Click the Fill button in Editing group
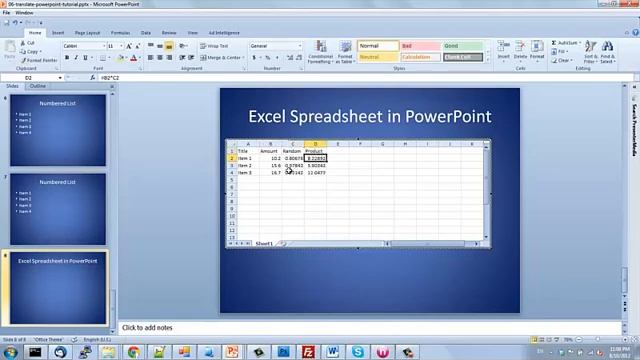640x360 pixels. point(560,52)
